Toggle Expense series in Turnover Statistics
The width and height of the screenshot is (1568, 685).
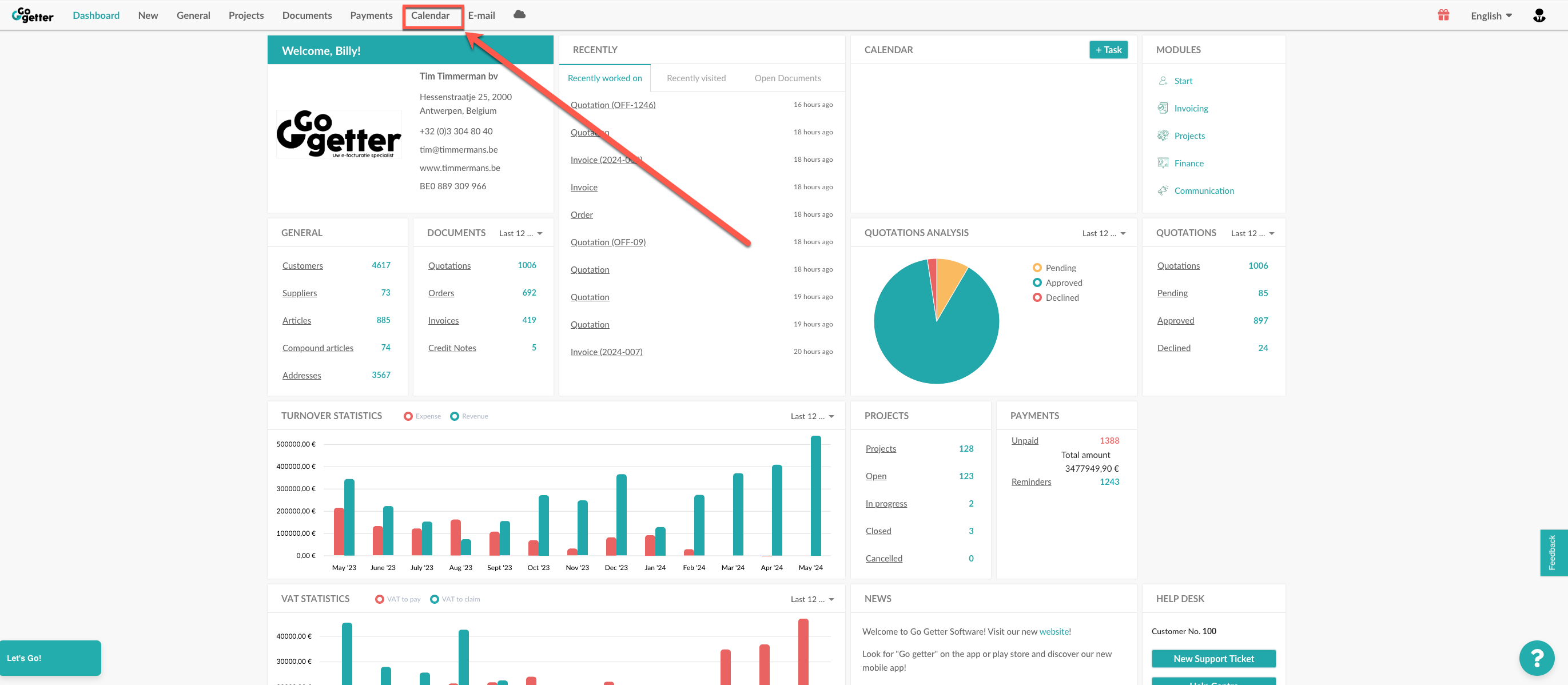click(422, 416)
